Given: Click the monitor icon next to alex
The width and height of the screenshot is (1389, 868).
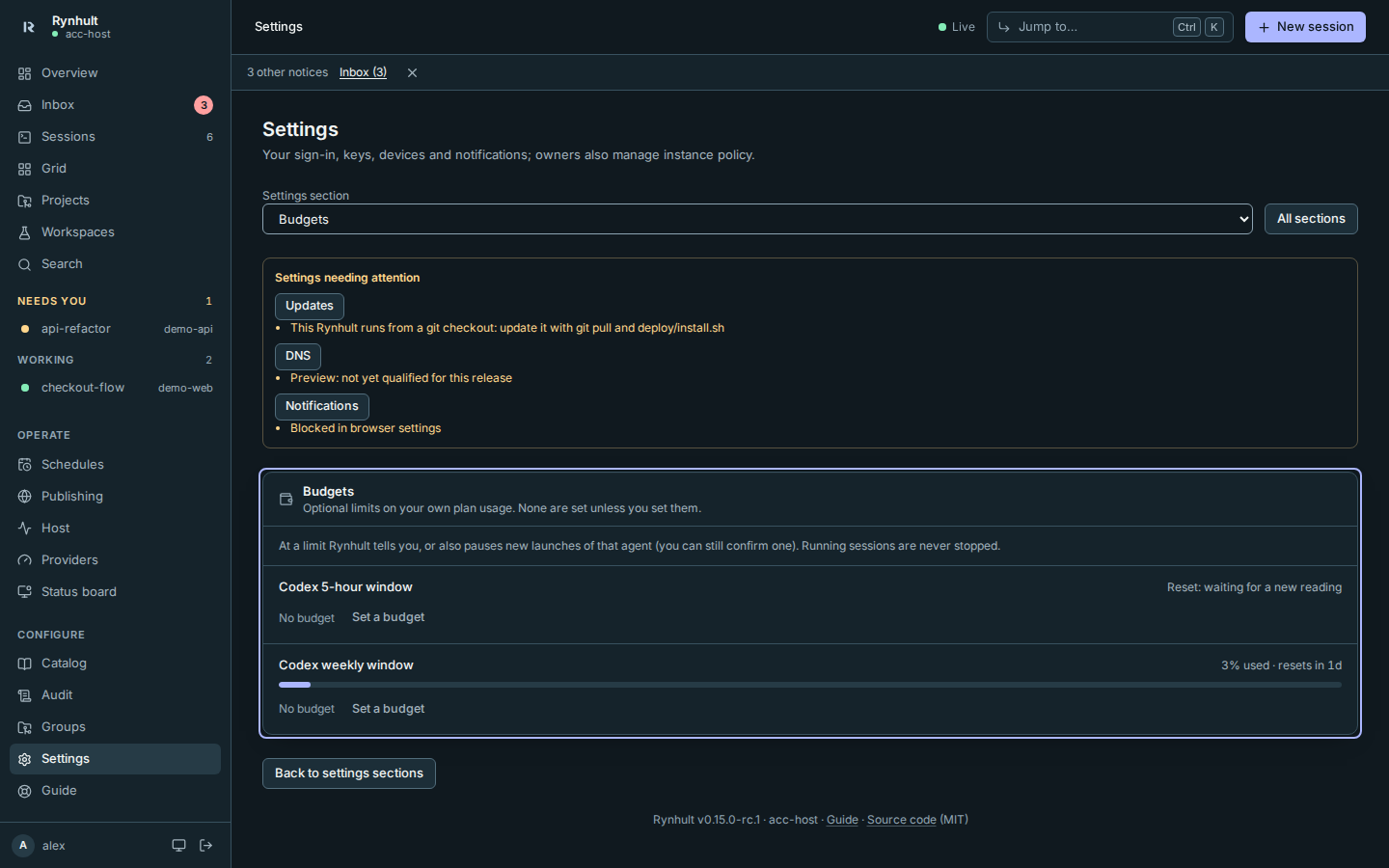Looking at the screenshot, I should pos(178,846).
